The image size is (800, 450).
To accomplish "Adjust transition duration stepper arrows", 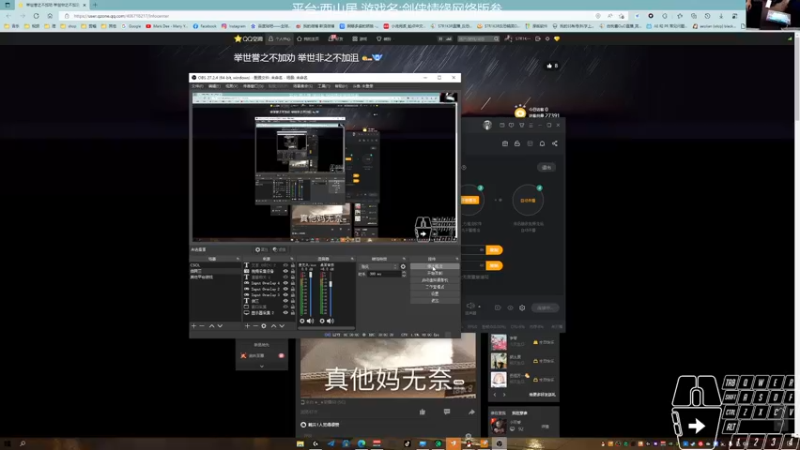I will point(404,274).
